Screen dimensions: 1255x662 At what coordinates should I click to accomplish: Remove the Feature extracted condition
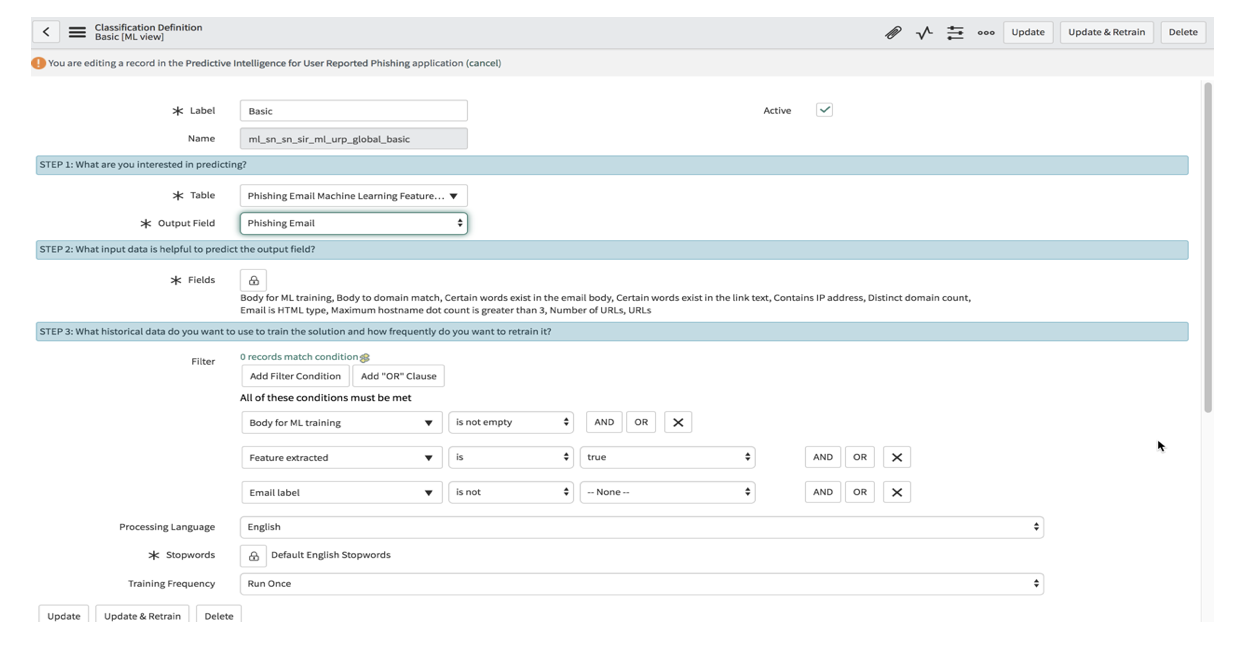coord(897,458)
